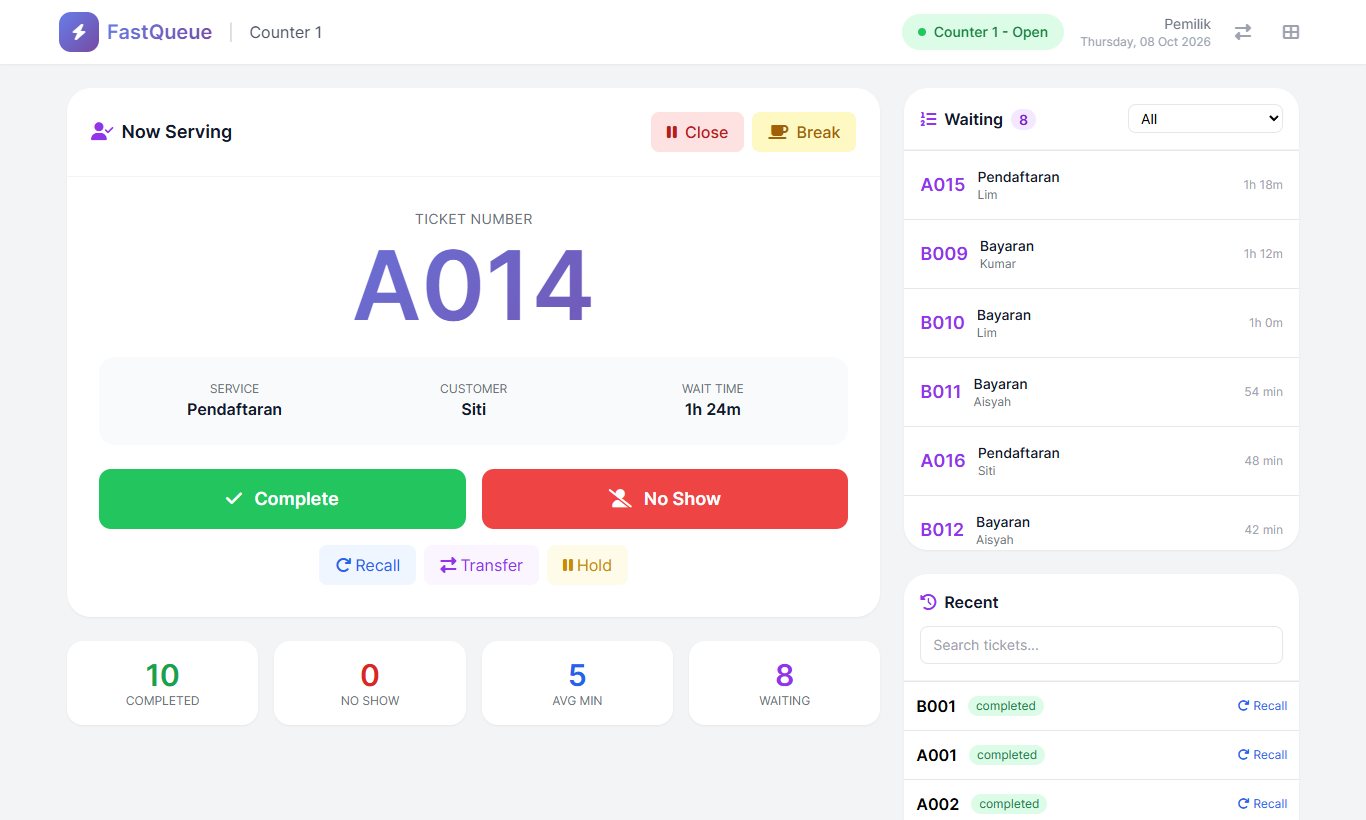Click the FastQueue lightning bolt logo
The width and height of the screenshot is (1366, 820).
tap(79, 32)
